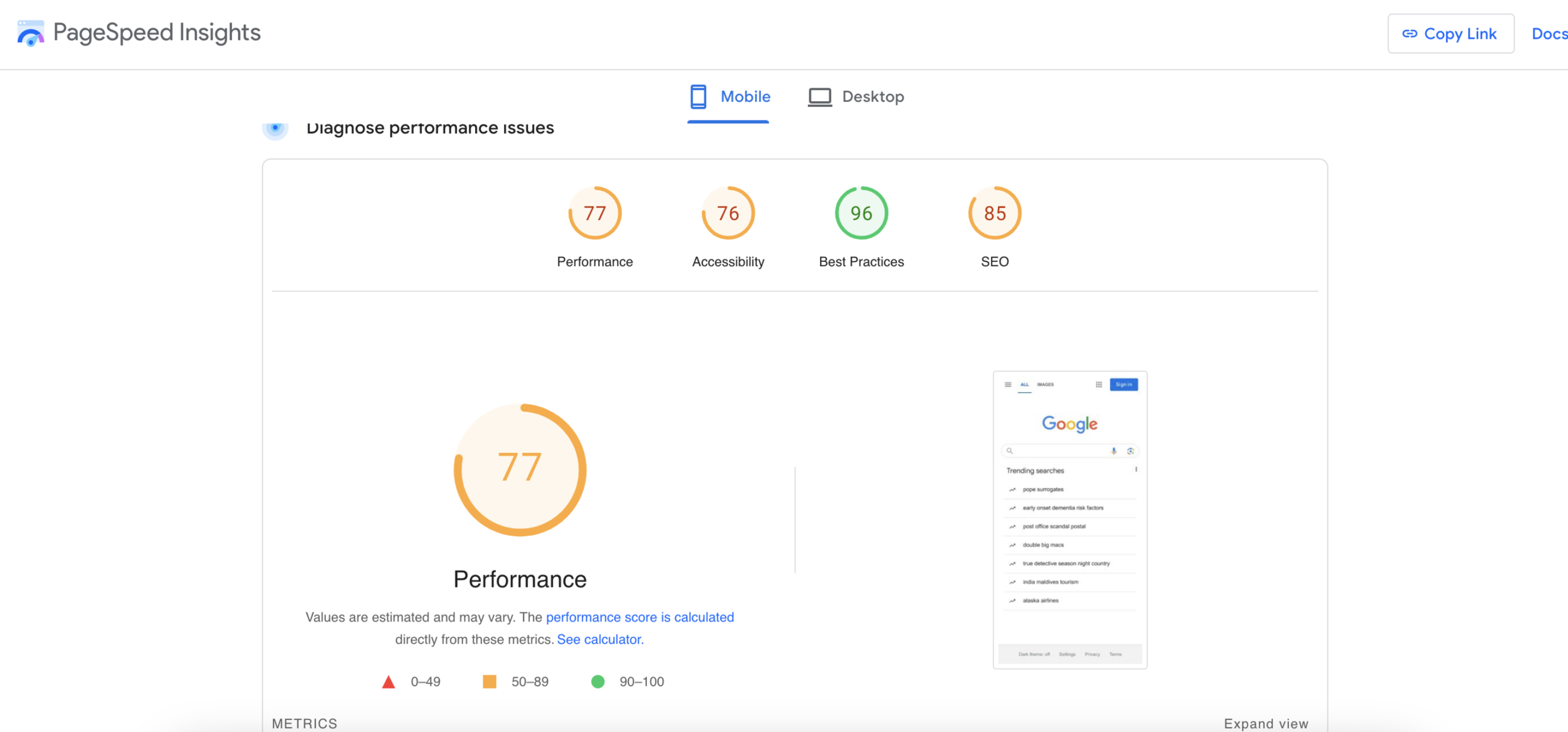
Task: Click Expand view in the Metrics section
Action: pos(1265,723)
